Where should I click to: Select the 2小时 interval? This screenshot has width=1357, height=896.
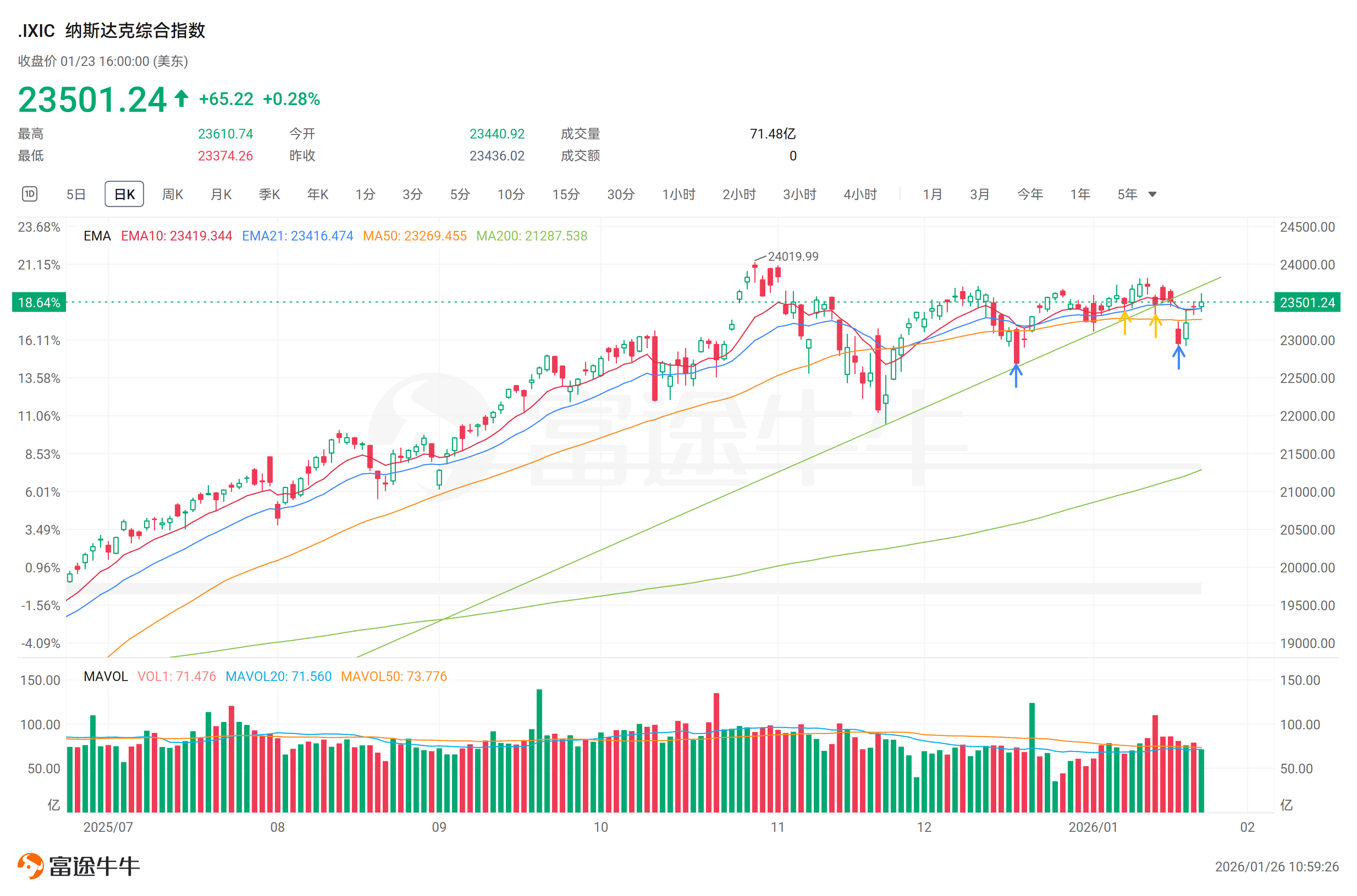(739, 194)
